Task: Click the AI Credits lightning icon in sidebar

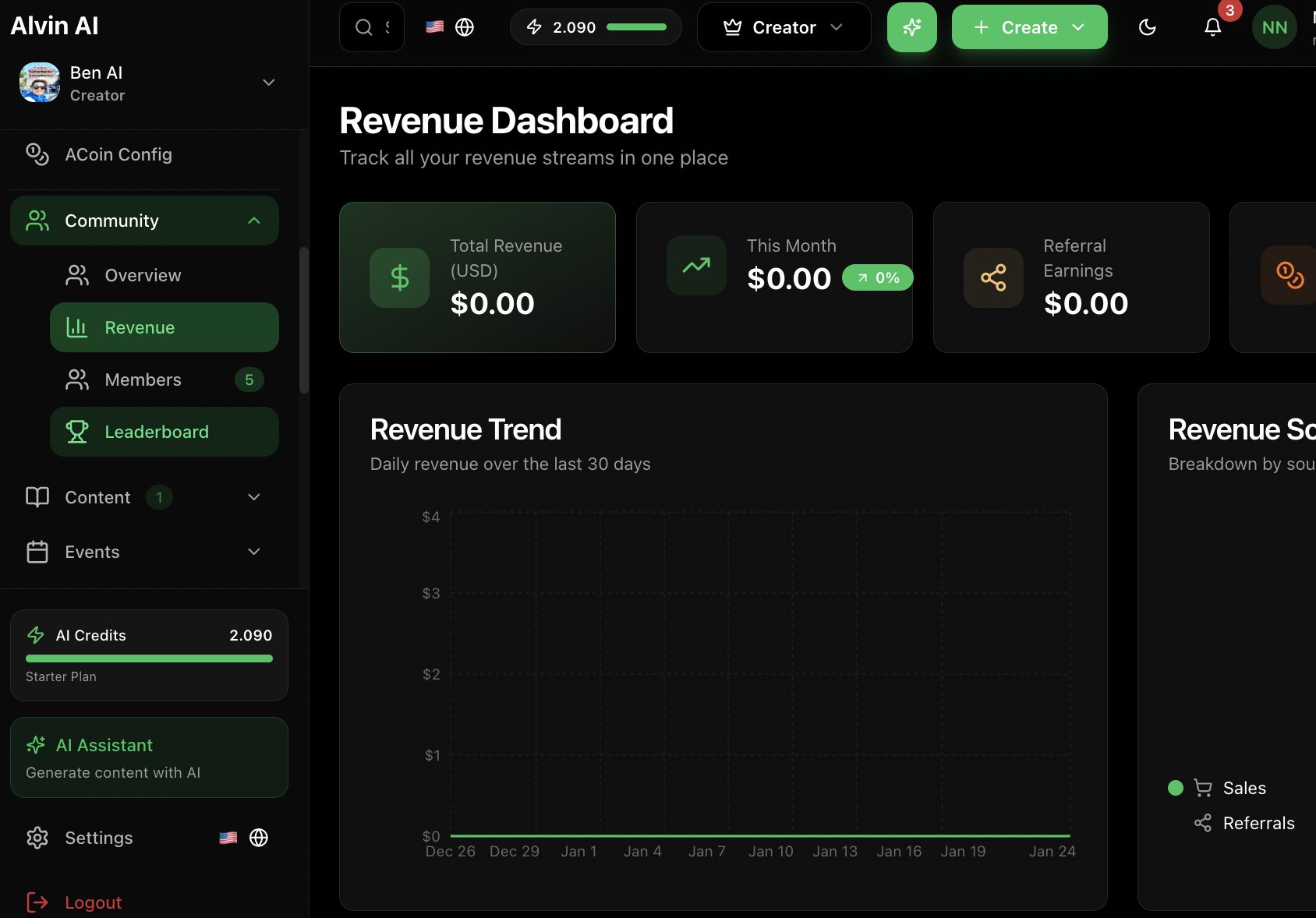Action: click(36, 635)
